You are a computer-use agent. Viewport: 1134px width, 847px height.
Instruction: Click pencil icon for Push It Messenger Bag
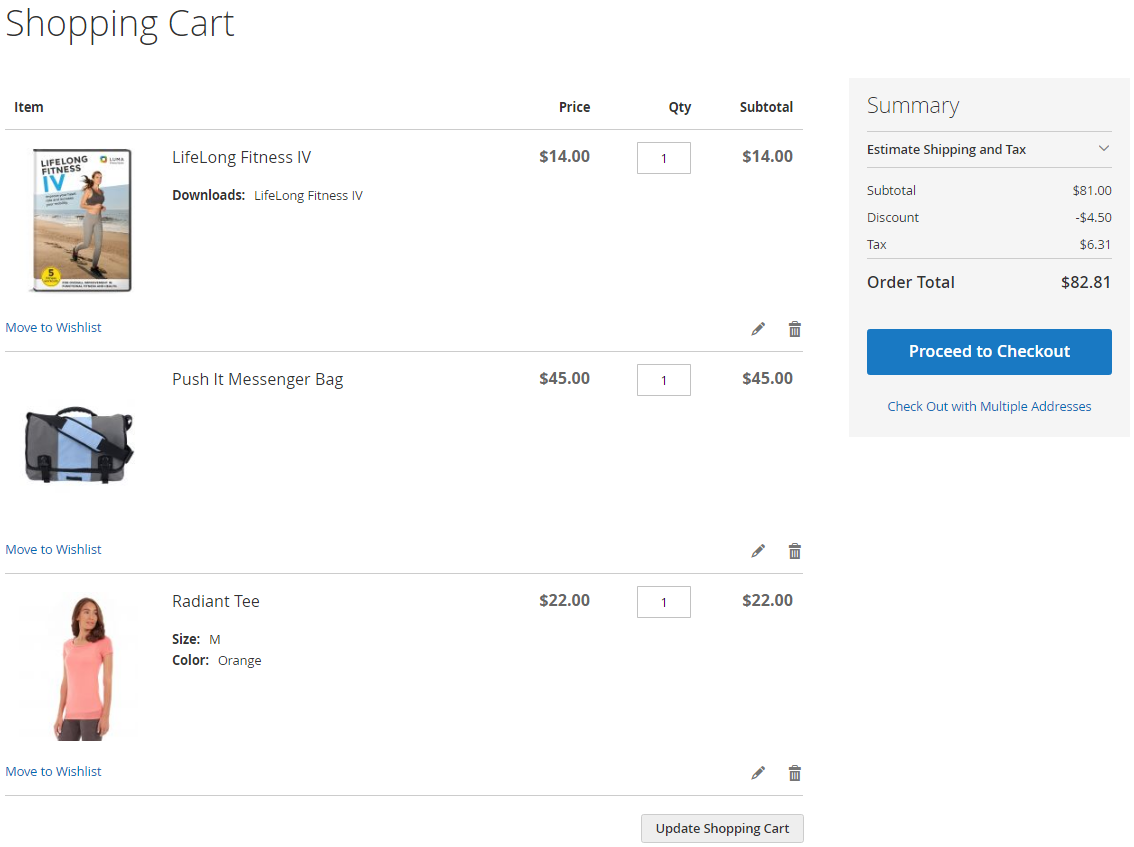pos(758,551)
